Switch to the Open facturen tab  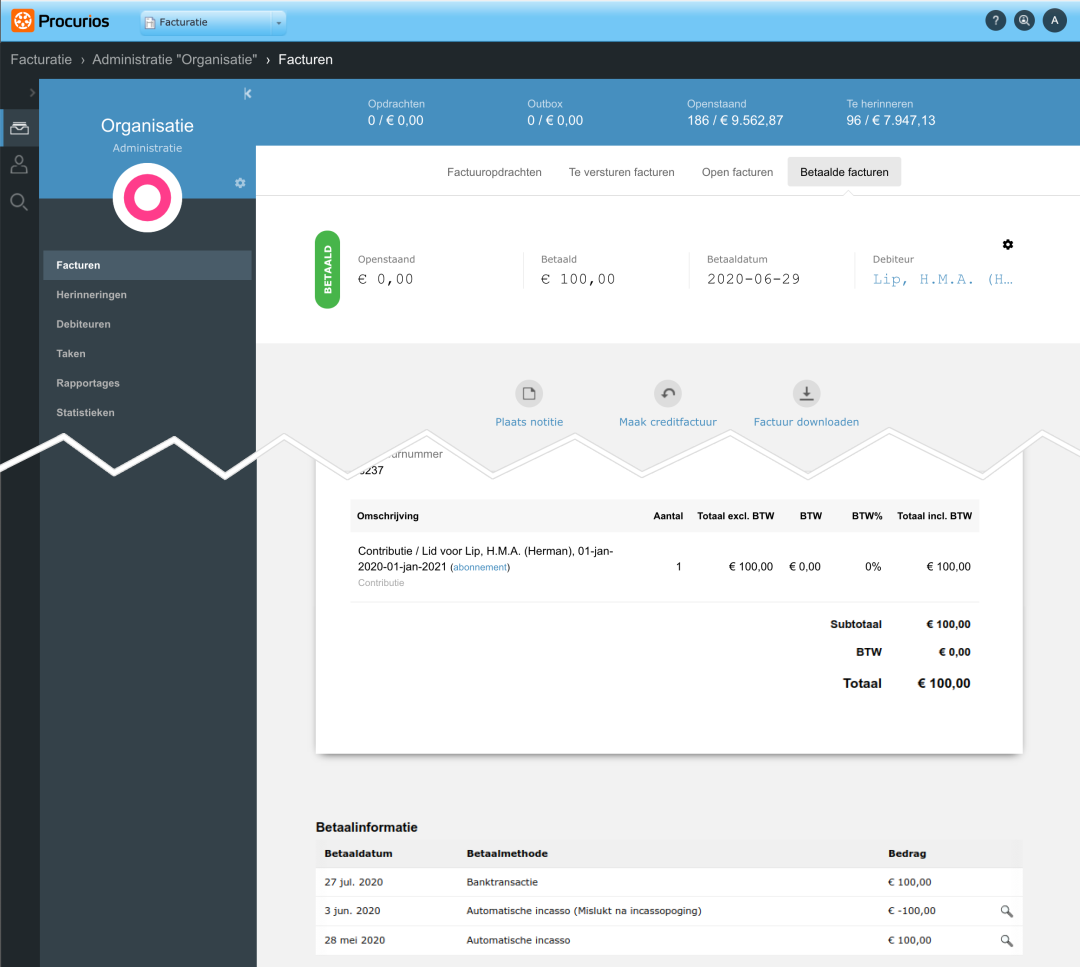point(737,172)
